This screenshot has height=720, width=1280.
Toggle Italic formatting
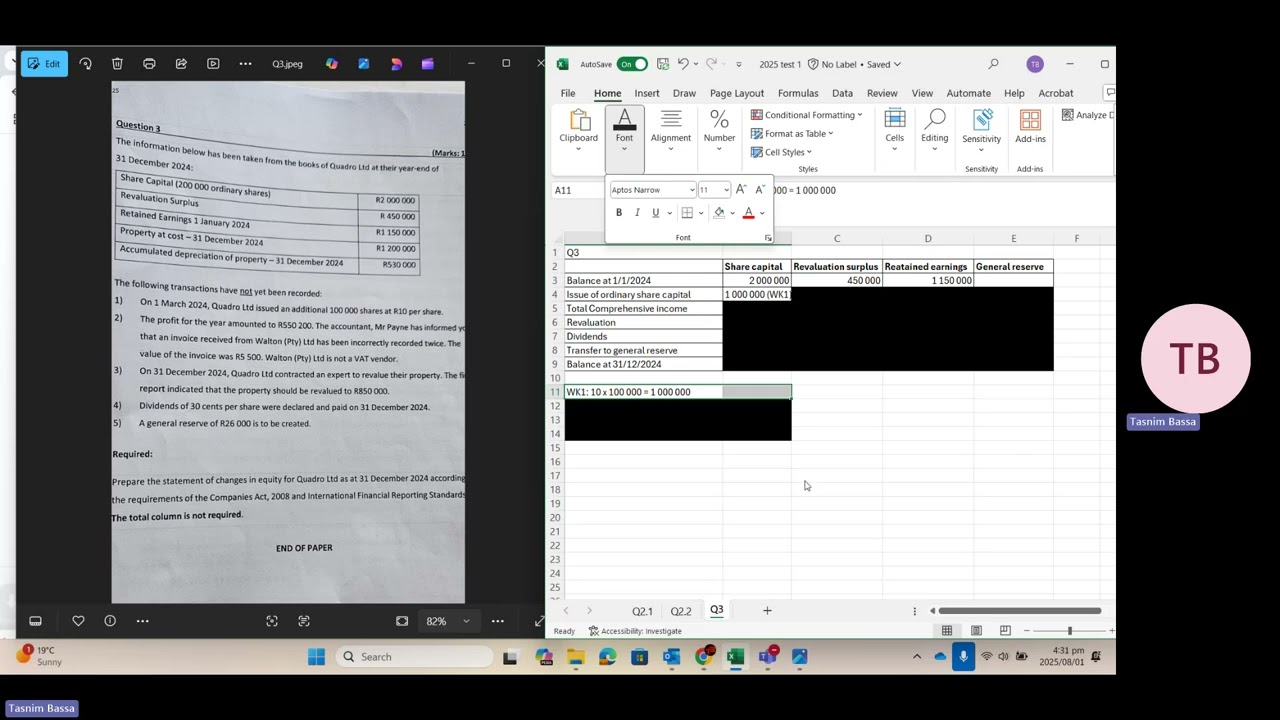[637, 213]
